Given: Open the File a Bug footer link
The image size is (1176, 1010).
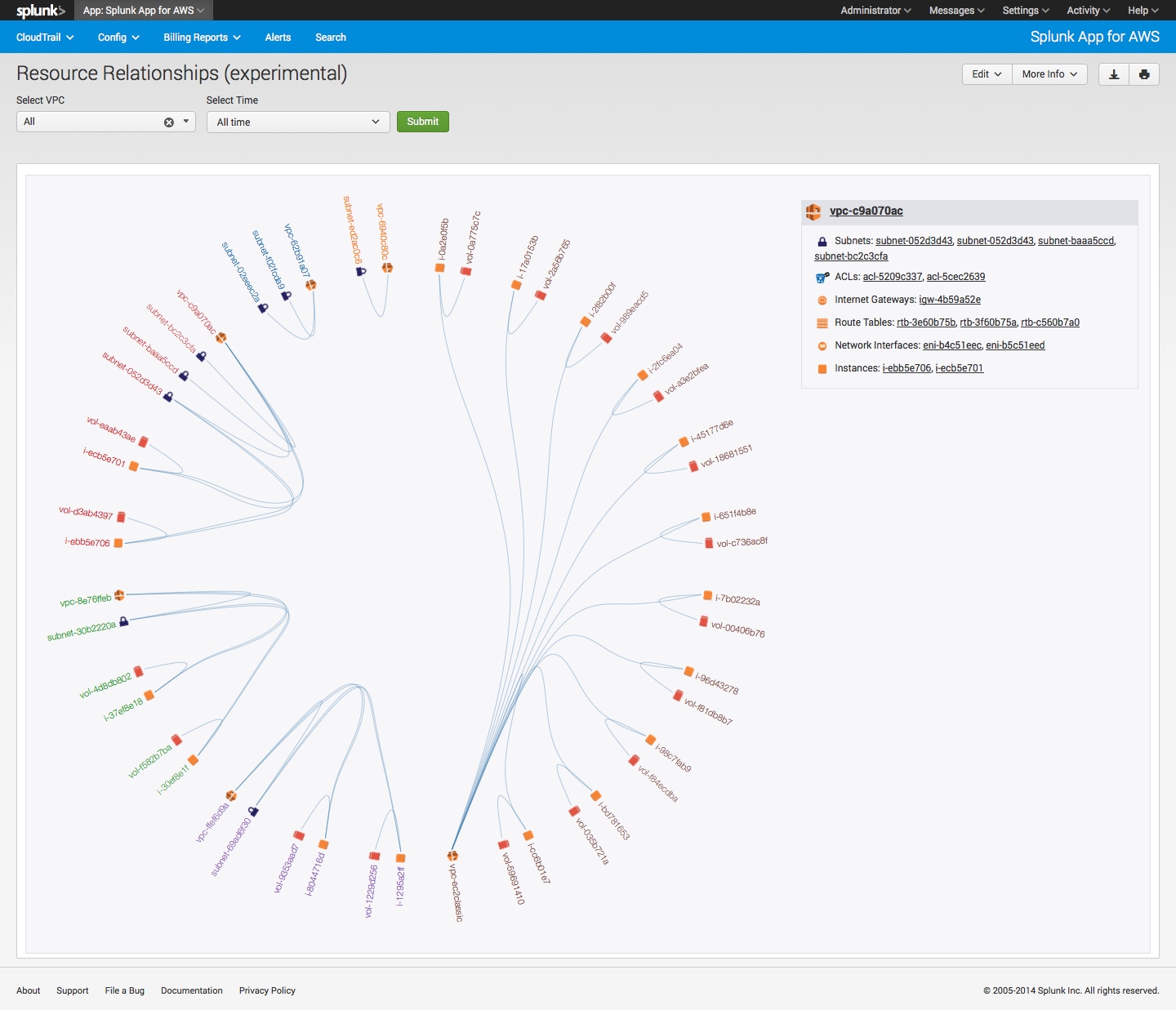Looking at the screenshot, I should coord(125,990).
